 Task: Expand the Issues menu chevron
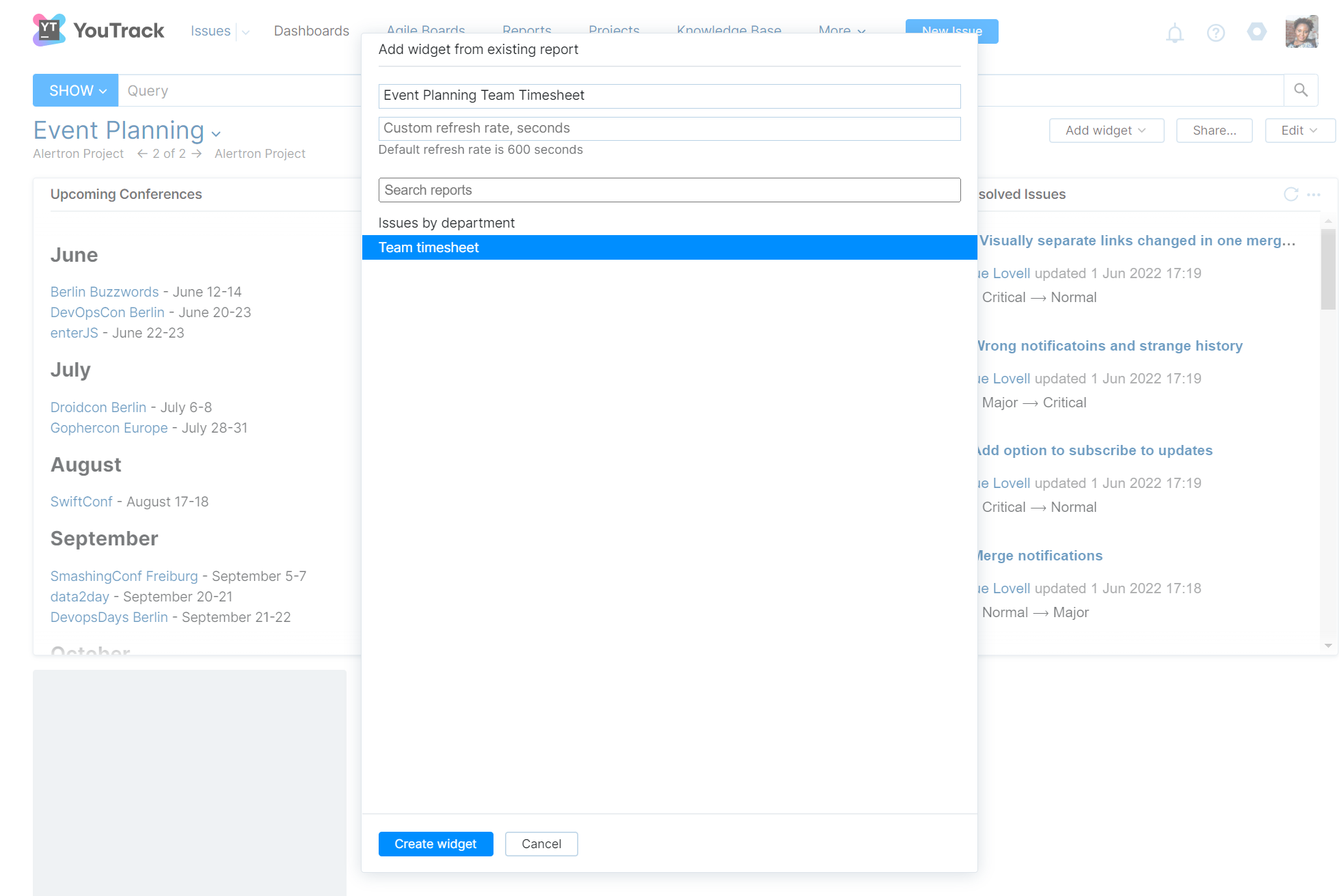tap(245, 31)
